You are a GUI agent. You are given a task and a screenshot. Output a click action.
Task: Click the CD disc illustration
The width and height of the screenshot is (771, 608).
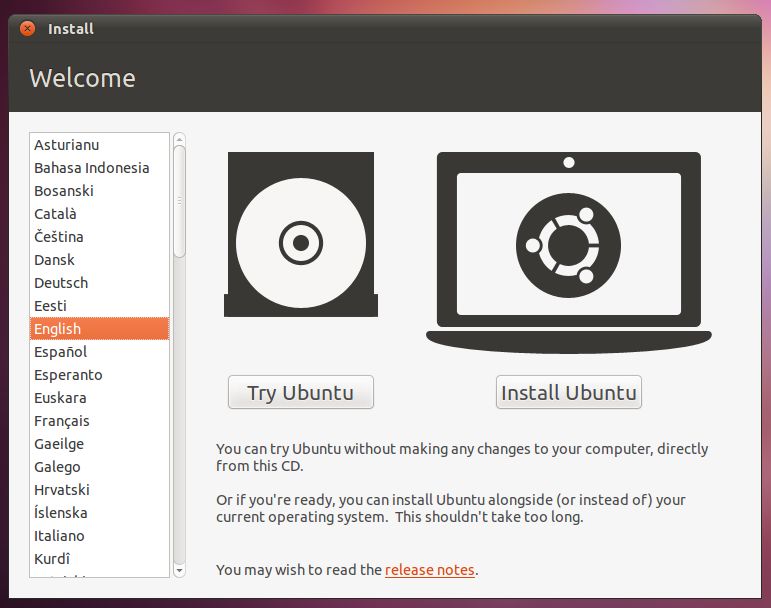click(301, 234)
